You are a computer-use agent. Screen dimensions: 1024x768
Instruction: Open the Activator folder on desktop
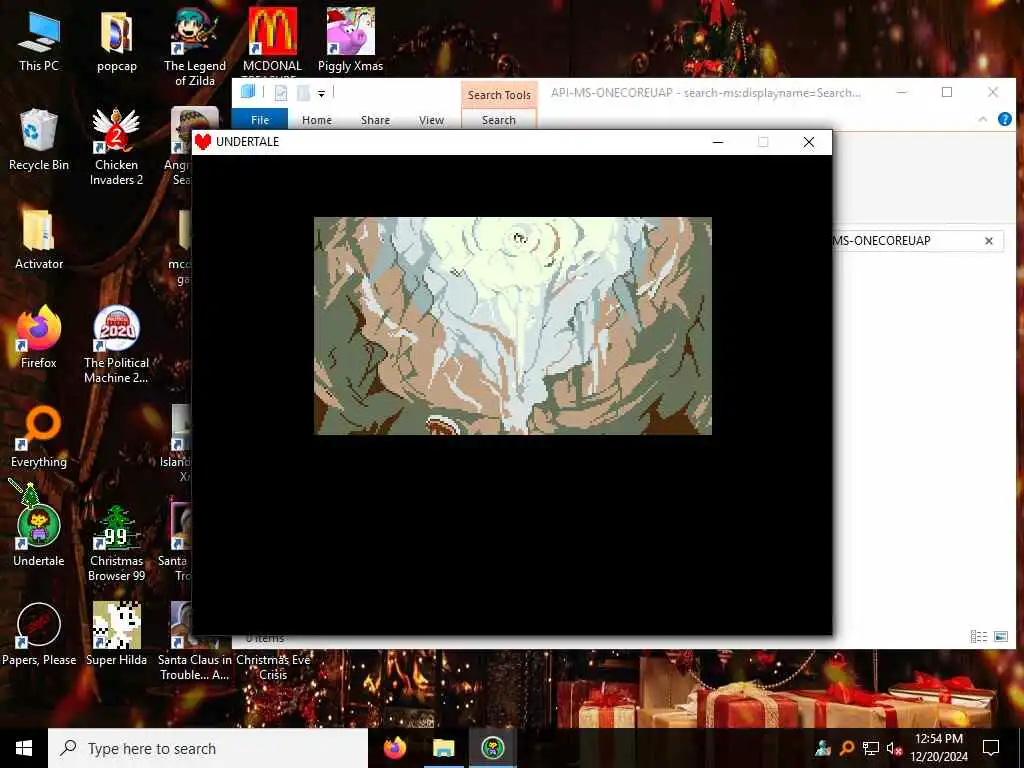pos(39,239)
